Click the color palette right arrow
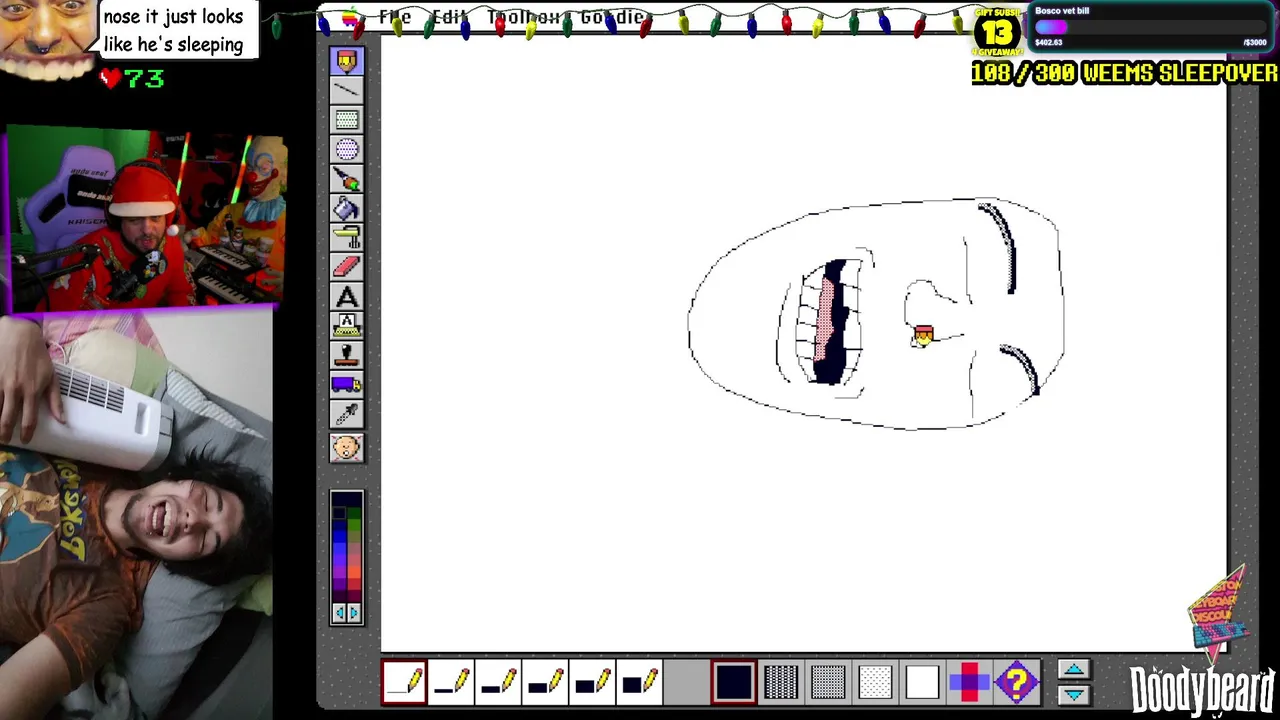This screenshot has height=720, width=1280. tap(355, 613)
